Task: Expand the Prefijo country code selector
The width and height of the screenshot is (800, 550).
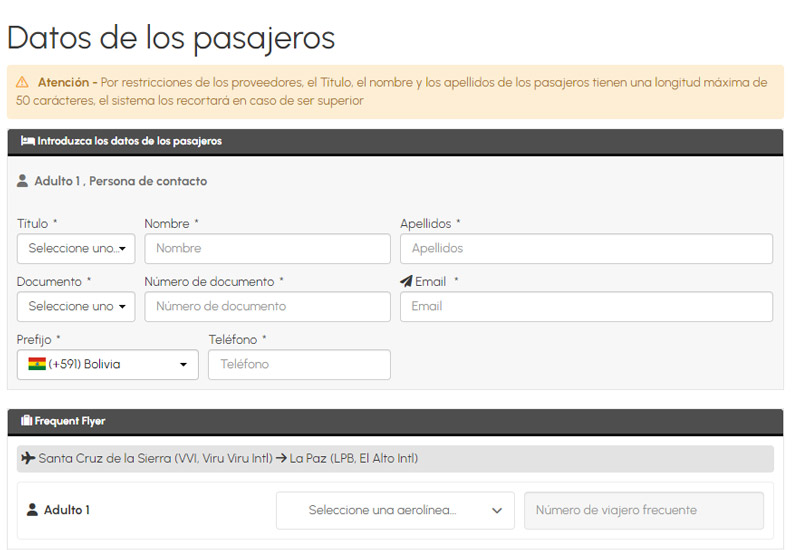Action: point(108,365)
